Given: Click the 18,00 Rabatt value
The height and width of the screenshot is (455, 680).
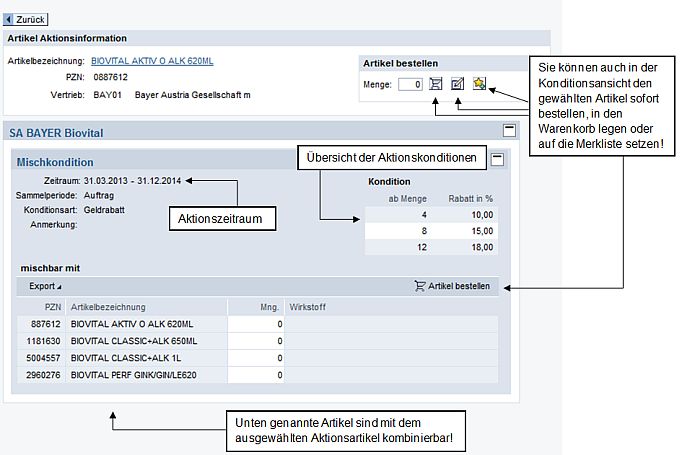Looking at the screenshot, I should tap(482, 247).
